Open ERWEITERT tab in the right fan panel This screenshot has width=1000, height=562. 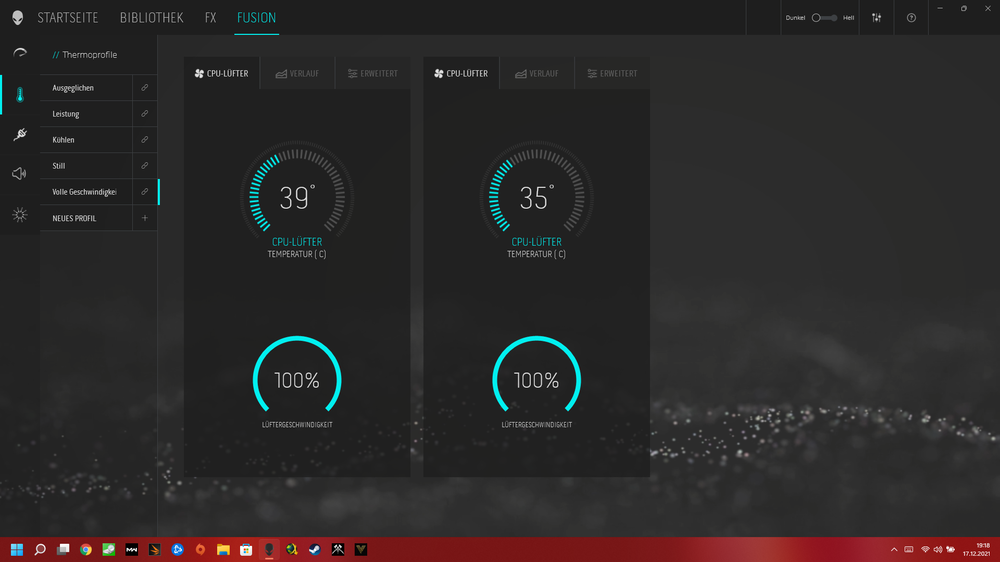[x=612, y=73]
